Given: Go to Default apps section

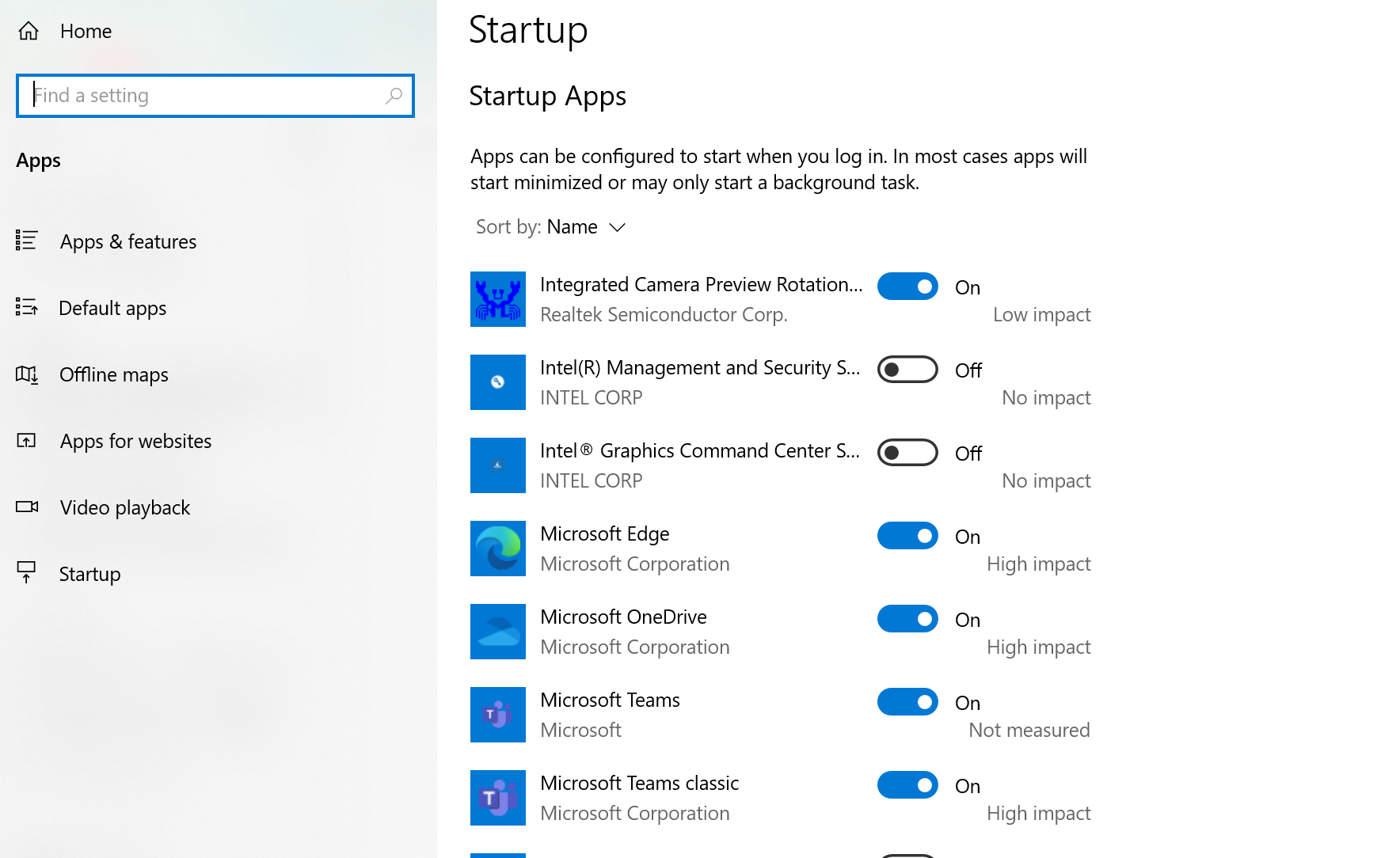Looking at the screenshot, I should point(112,308).
